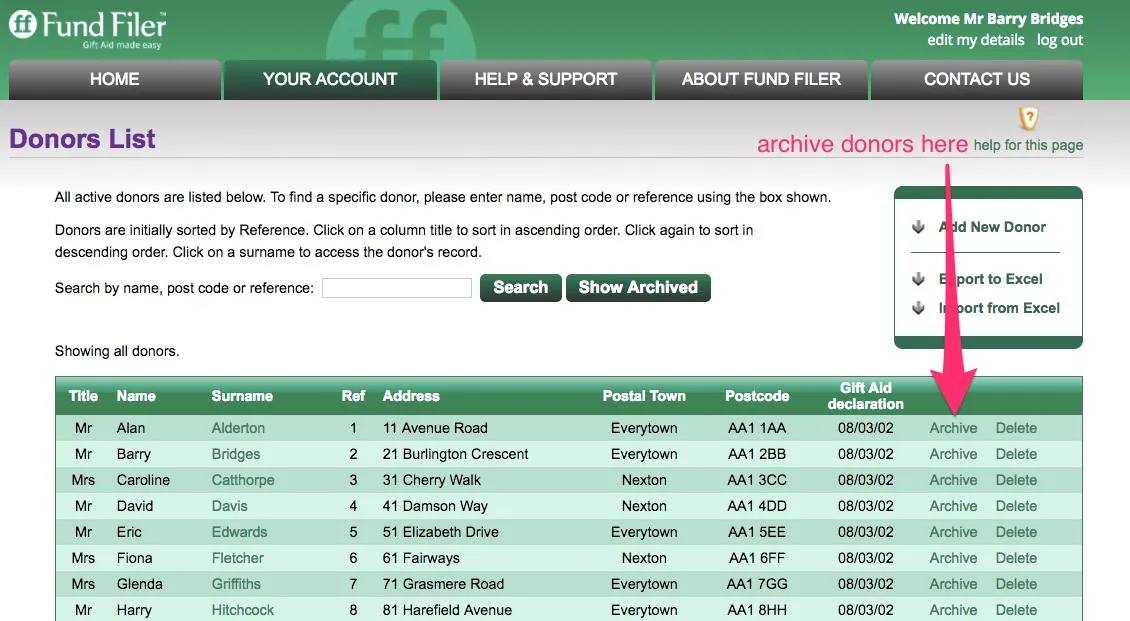This screenshot has height=621, width=1130.
Task: Switch to ABOUT FUND FILER tab
Action: [x=761, y=79]
